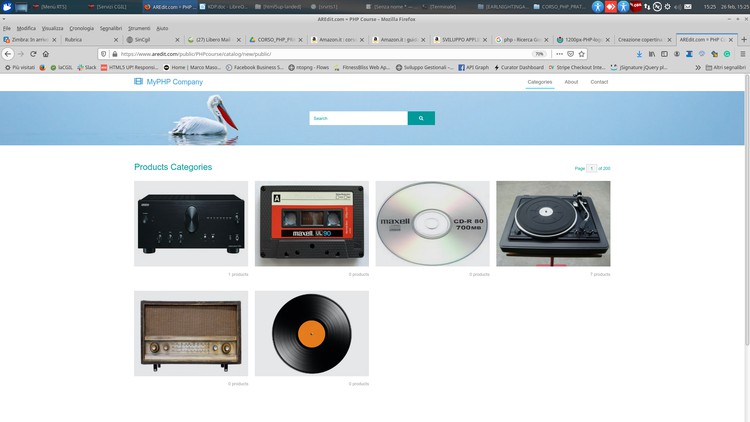This screenshot has width=750, height=422.
Task: Open the Maxell CD-R category thumbnail
Action: pyautogui.click(x=432, y=223)
